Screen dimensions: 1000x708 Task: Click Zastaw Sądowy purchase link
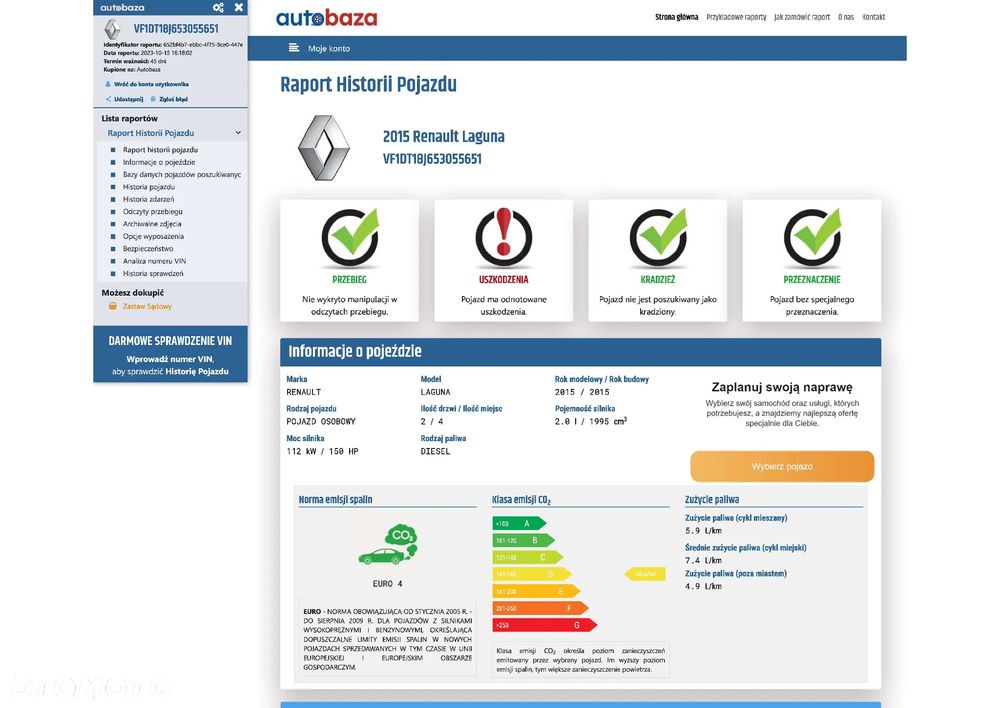point(147,306)
